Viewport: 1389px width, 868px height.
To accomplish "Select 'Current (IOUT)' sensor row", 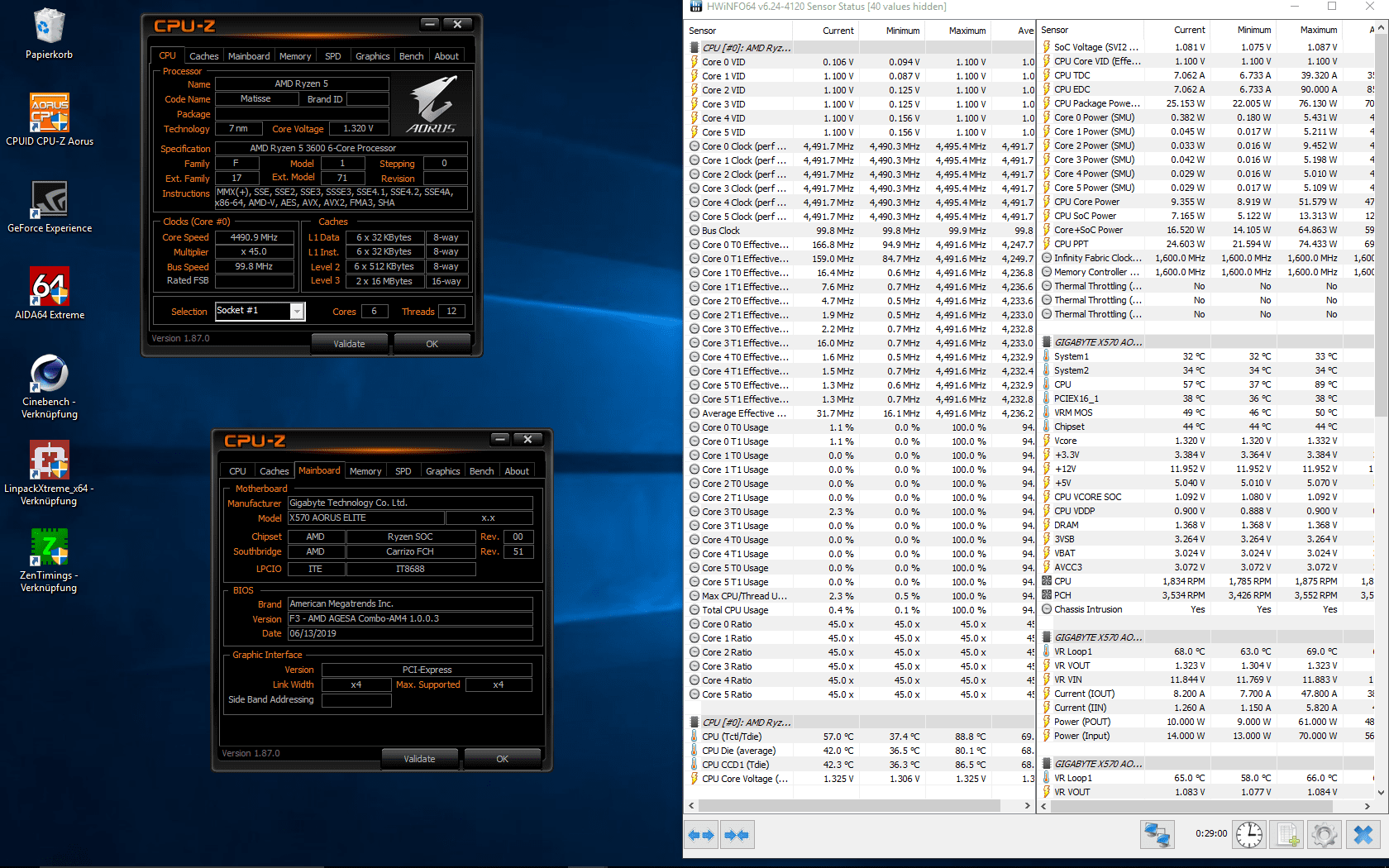I will (1207, 694).
